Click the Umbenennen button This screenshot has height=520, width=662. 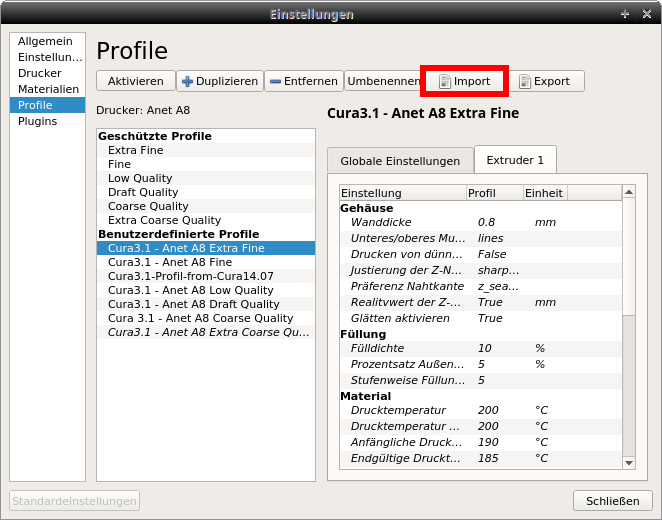383,81
